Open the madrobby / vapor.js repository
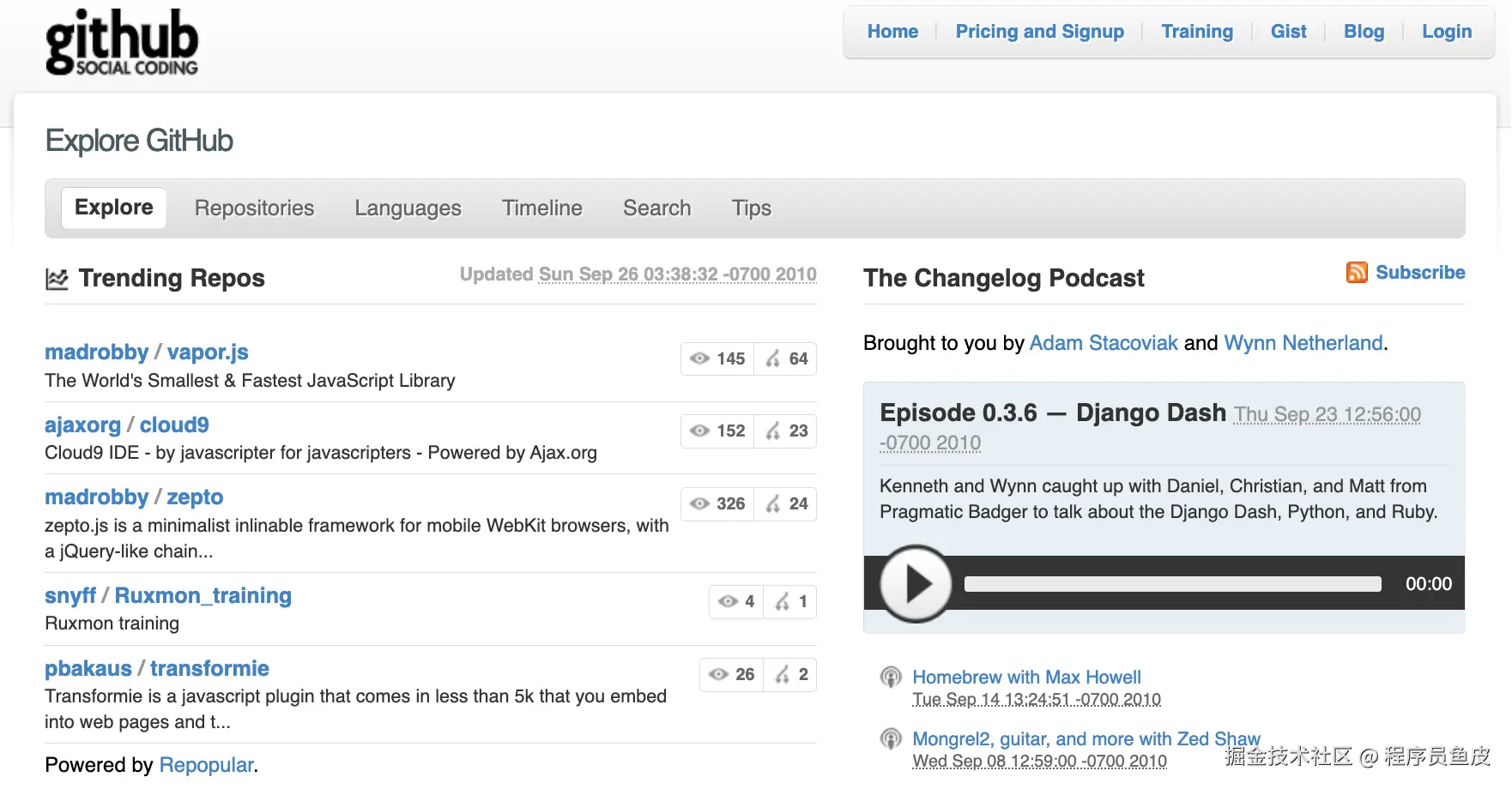1512x789 pixels. click(208, 352)
